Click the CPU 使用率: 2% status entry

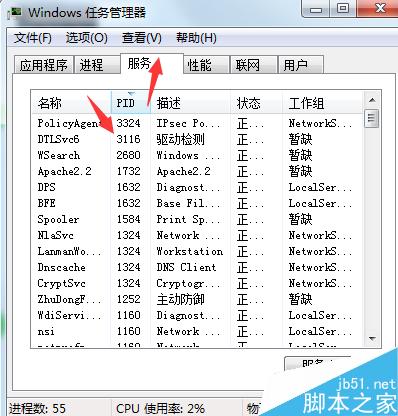point(160,409)
